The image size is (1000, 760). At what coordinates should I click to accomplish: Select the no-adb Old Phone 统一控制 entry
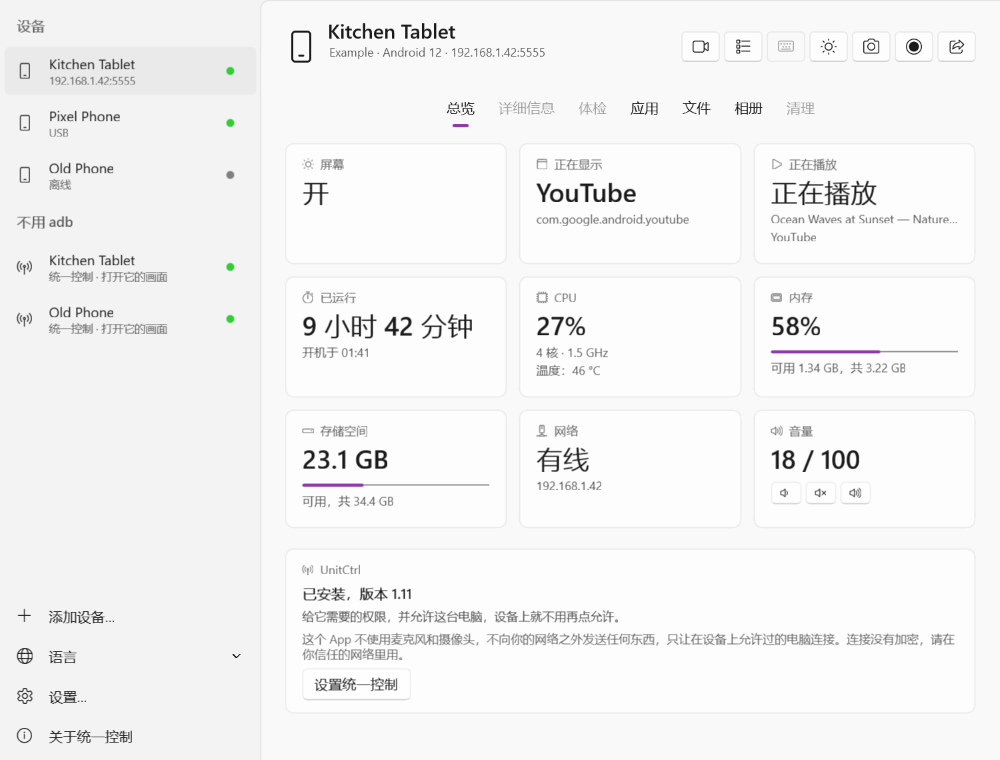(130, 319)
